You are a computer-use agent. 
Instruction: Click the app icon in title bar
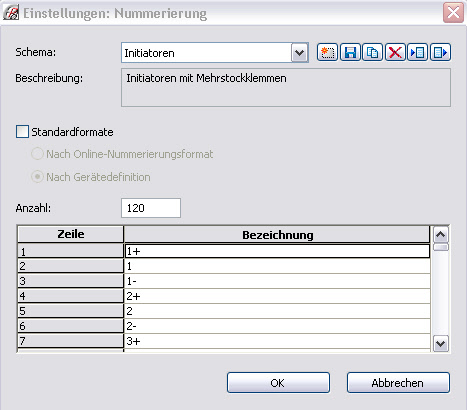click(x=11, y=13)
